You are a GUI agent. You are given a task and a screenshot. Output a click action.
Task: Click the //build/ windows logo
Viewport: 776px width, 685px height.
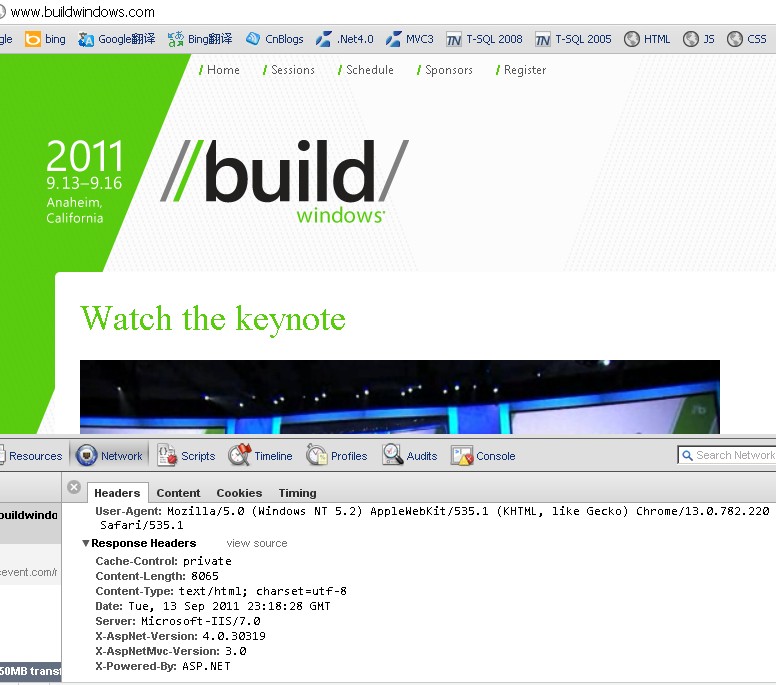pyautogui.click(x=285, y=181)
